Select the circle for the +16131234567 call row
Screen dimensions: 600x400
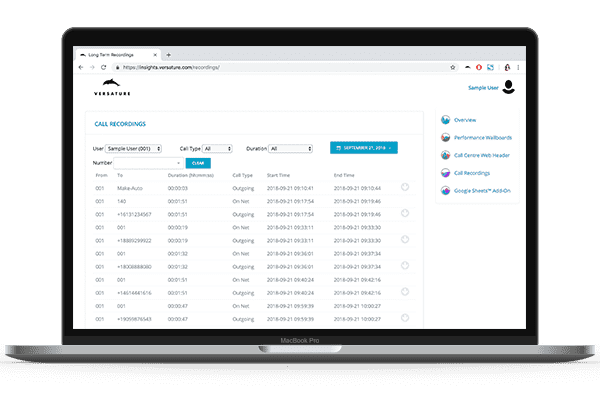coord(405,213)
